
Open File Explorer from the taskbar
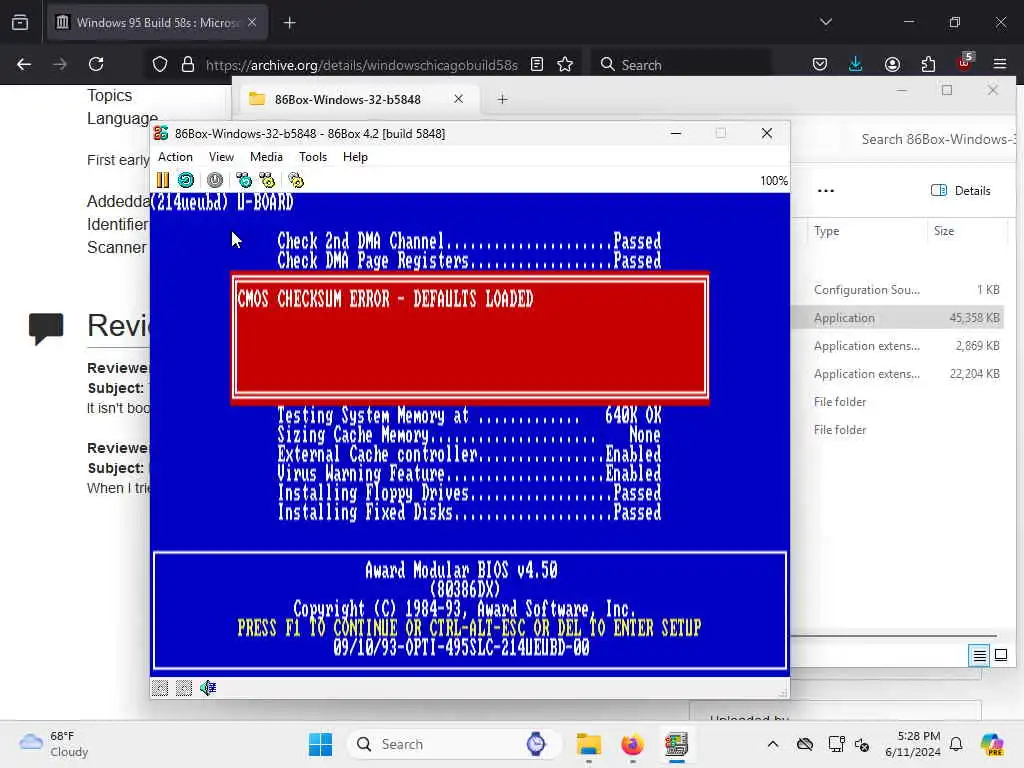[x=588, y=744]
